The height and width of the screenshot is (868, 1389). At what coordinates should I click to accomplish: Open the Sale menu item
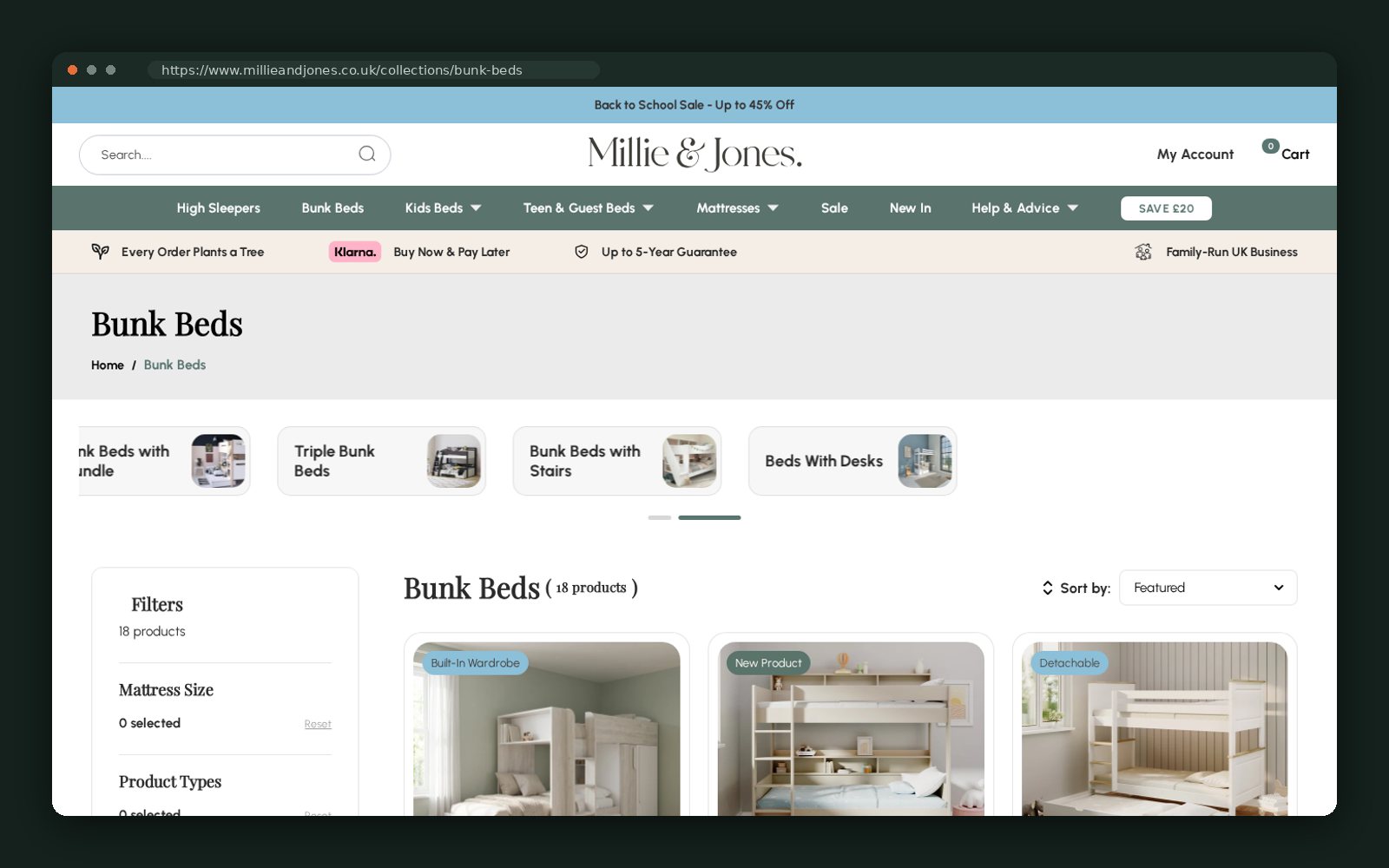(x=834, y=208)
